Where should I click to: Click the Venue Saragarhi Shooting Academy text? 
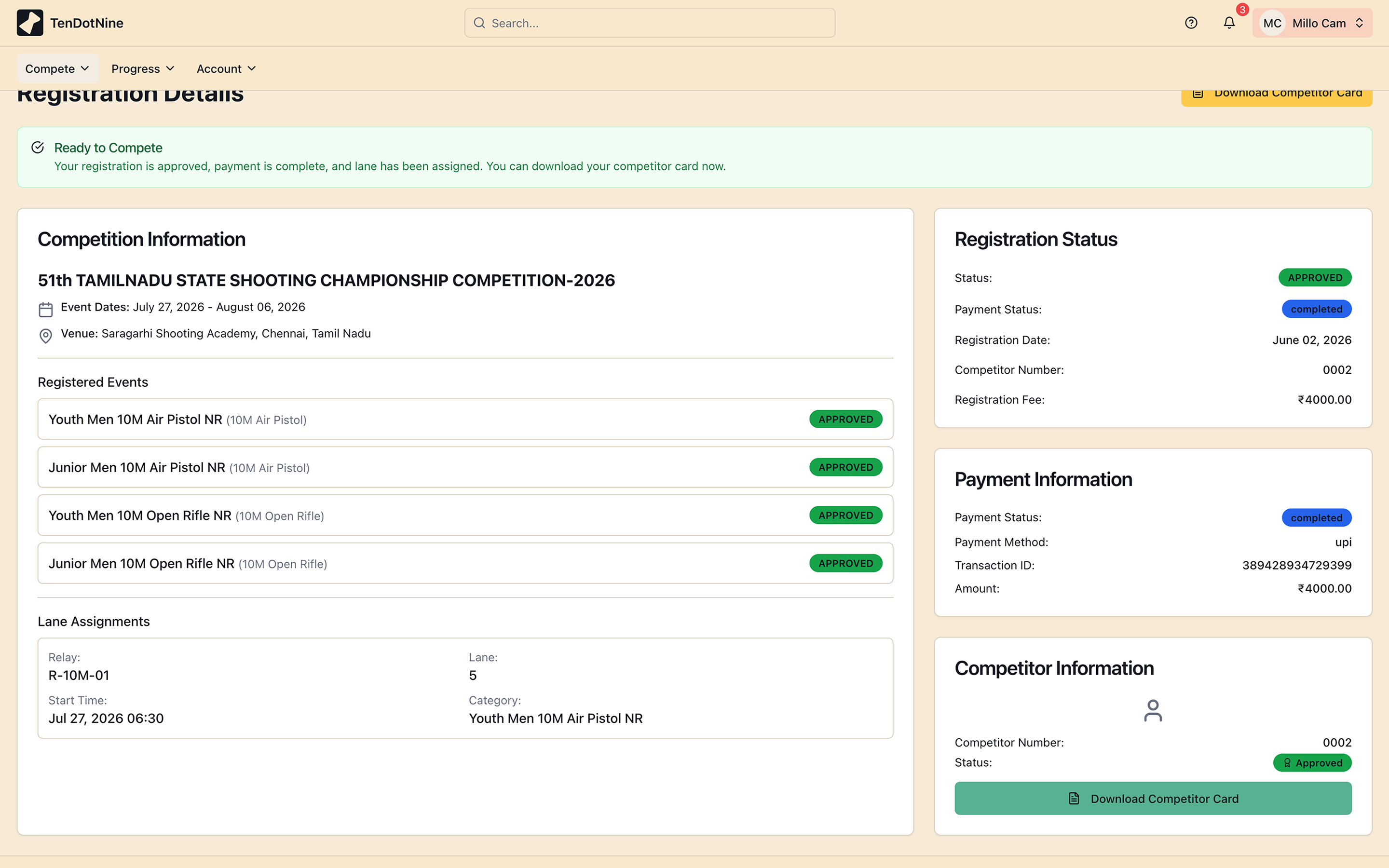click(x=216, y=334)
